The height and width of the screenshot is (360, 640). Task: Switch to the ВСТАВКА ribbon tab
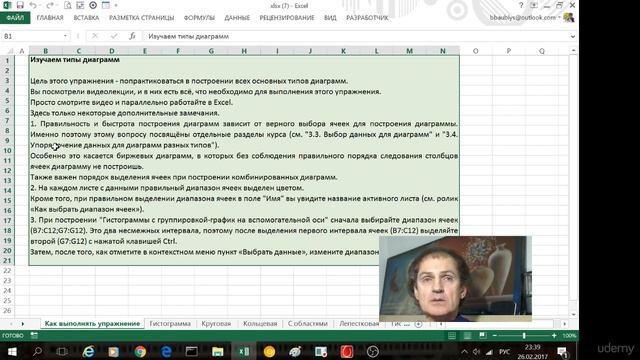pyautogui.click(x=86, y=18)
